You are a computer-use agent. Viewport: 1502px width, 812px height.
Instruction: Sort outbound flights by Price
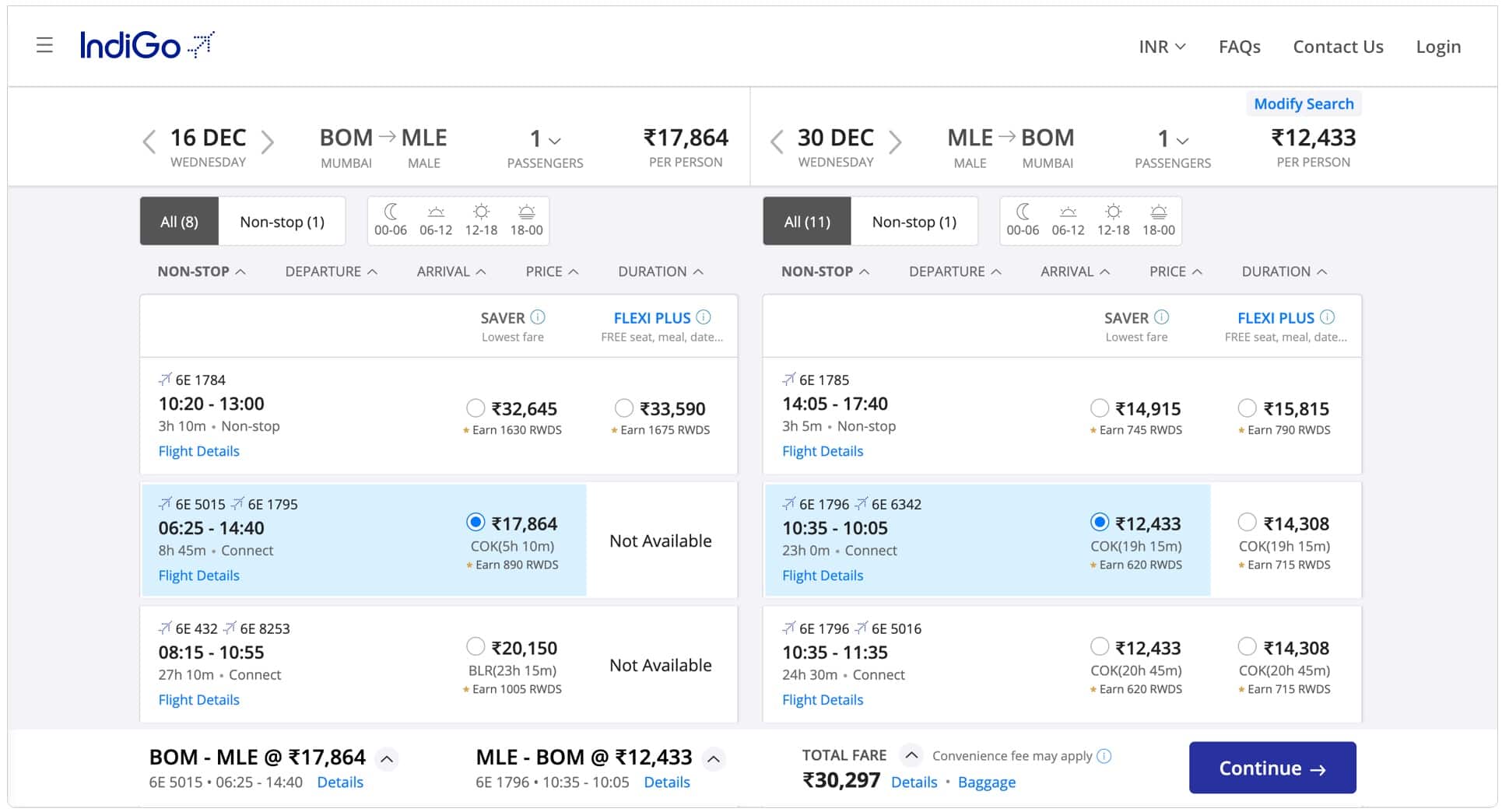tap(552, 271)
